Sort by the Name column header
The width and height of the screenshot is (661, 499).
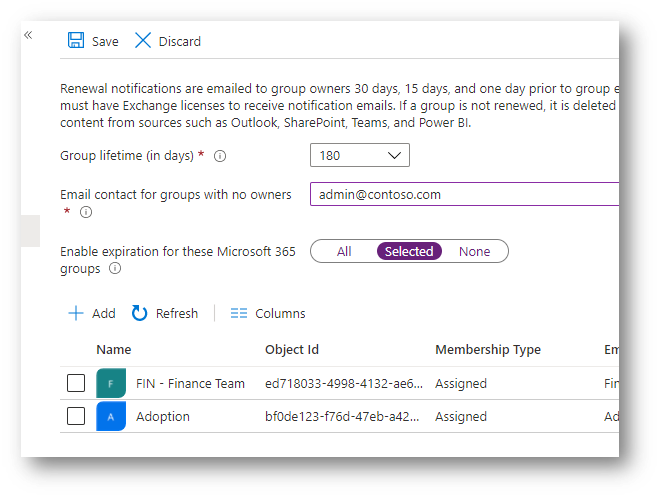tap(114, 349)
